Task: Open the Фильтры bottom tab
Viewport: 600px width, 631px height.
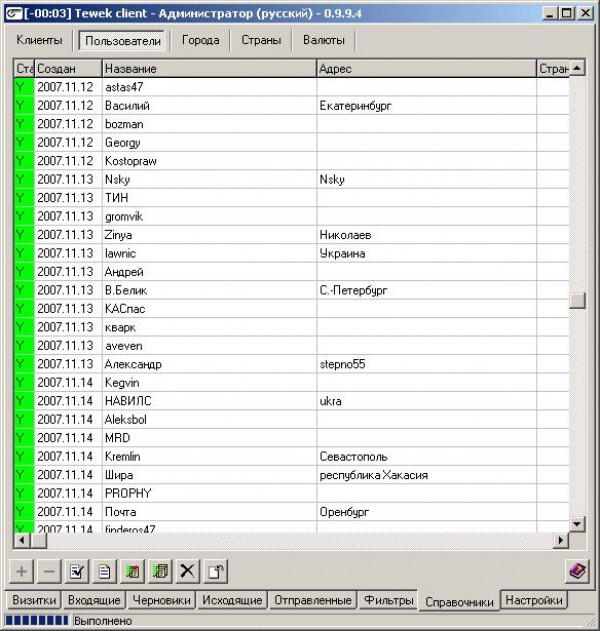Action: pos(389,600)
